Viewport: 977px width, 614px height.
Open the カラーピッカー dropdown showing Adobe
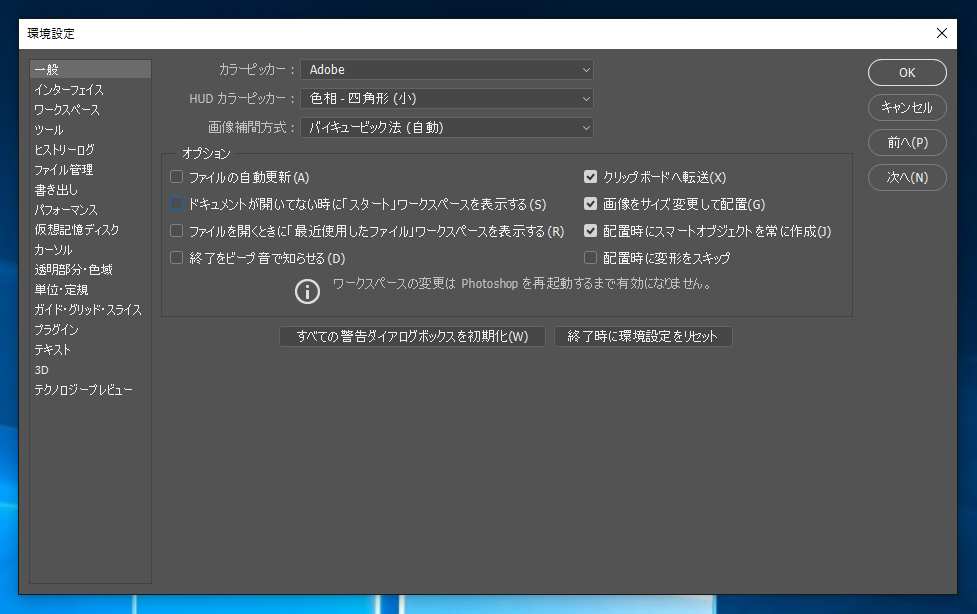click(447, 69)
